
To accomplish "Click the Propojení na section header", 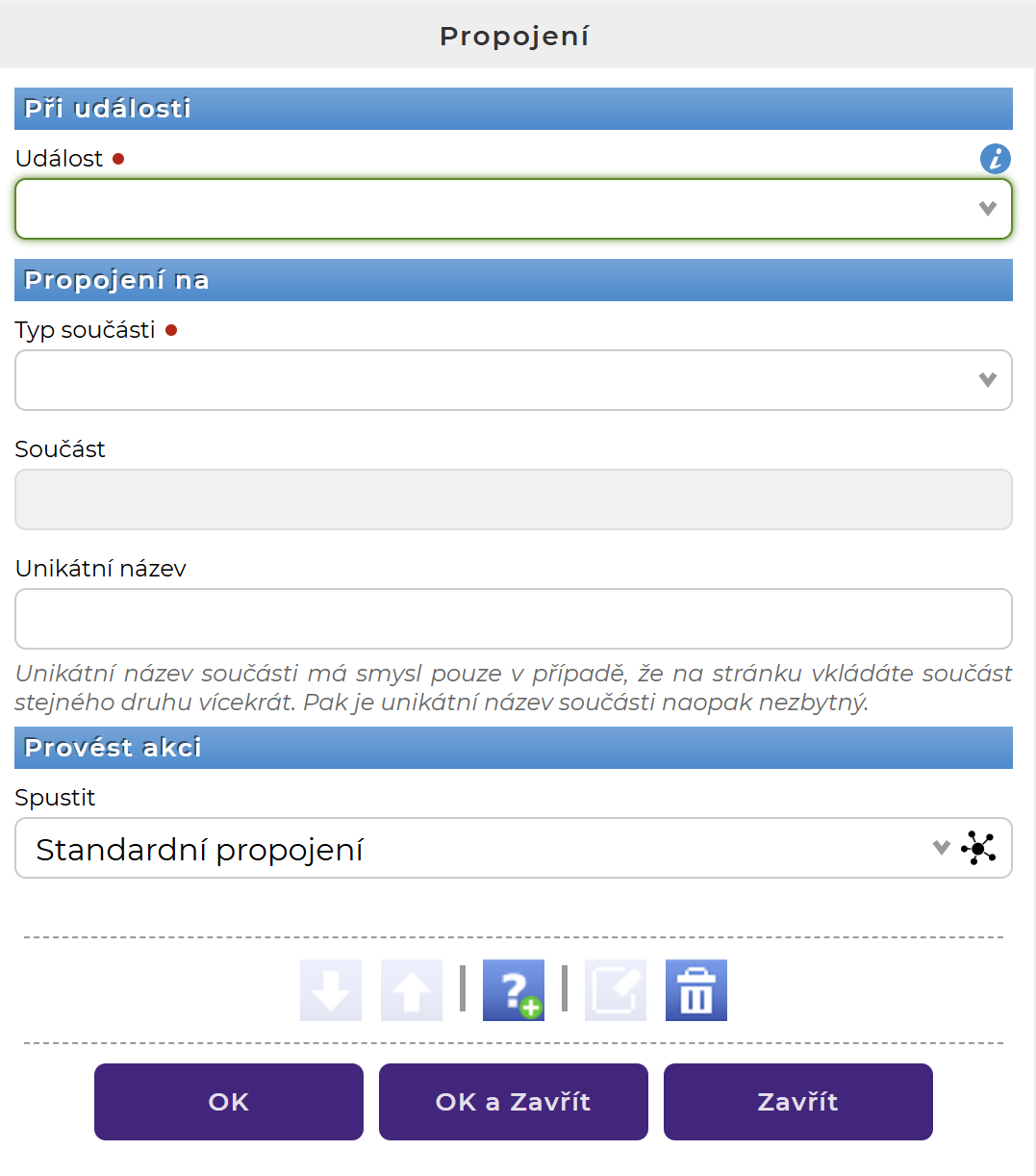I will coord(513,280).
